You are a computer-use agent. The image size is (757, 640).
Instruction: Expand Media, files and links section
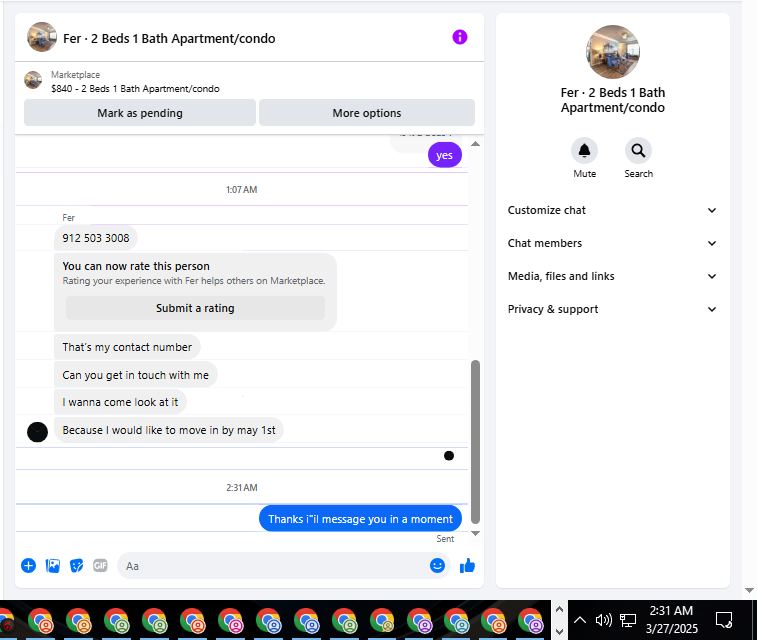(x=612, y=276)
